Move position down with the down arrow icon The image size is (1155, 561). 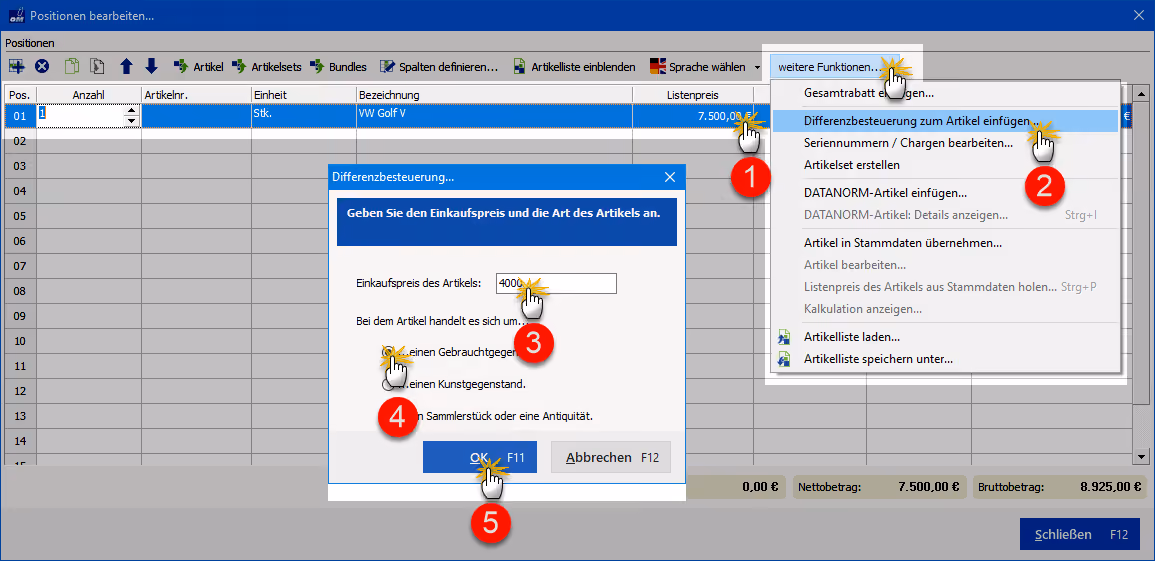pyautogui.click(x=152, y=66)
